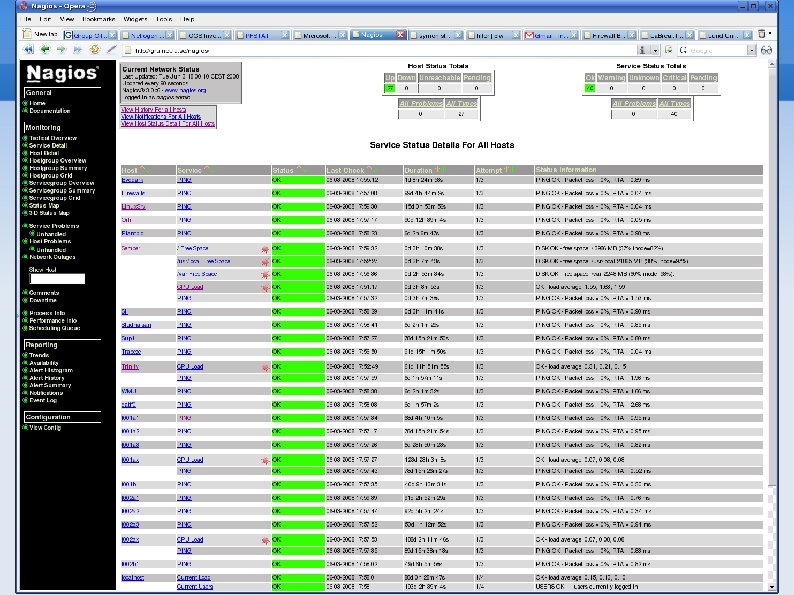Open Home in the sidebar
The image size is (794, 595).
coord(37,103)
